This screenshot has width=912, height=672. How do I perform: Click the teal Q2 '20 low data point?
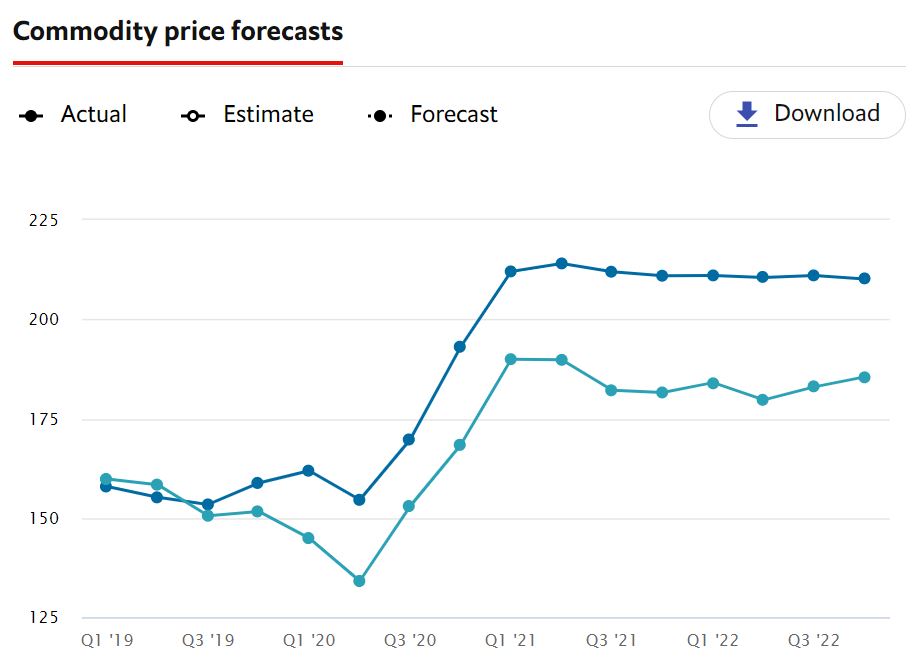(x=359, y=578)
